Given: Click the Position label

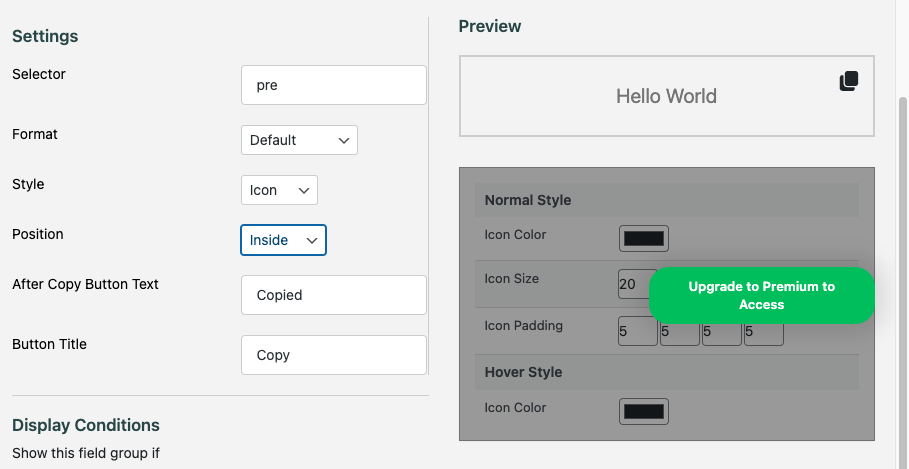Looking at the screenshot, I should pyautogui.click(x=38, y=234).
